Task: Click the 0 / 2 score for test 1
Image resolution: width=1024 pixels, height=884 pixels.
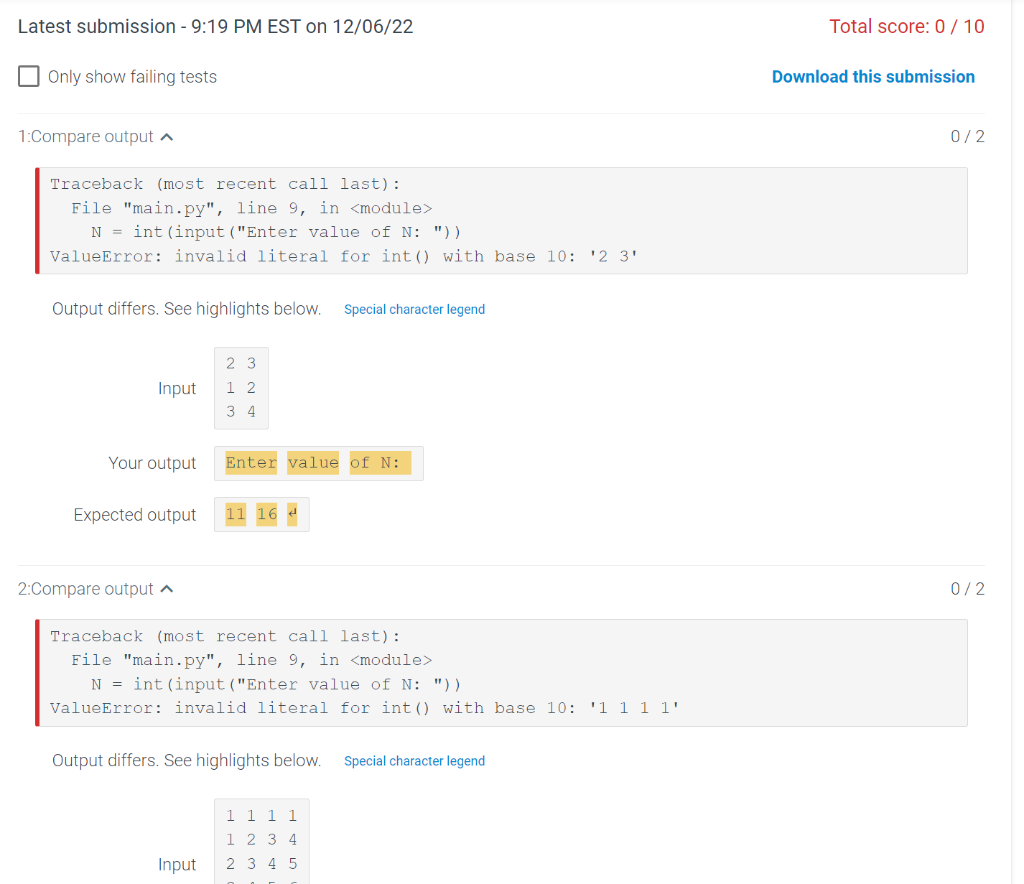Action: [x=967, y=136]
